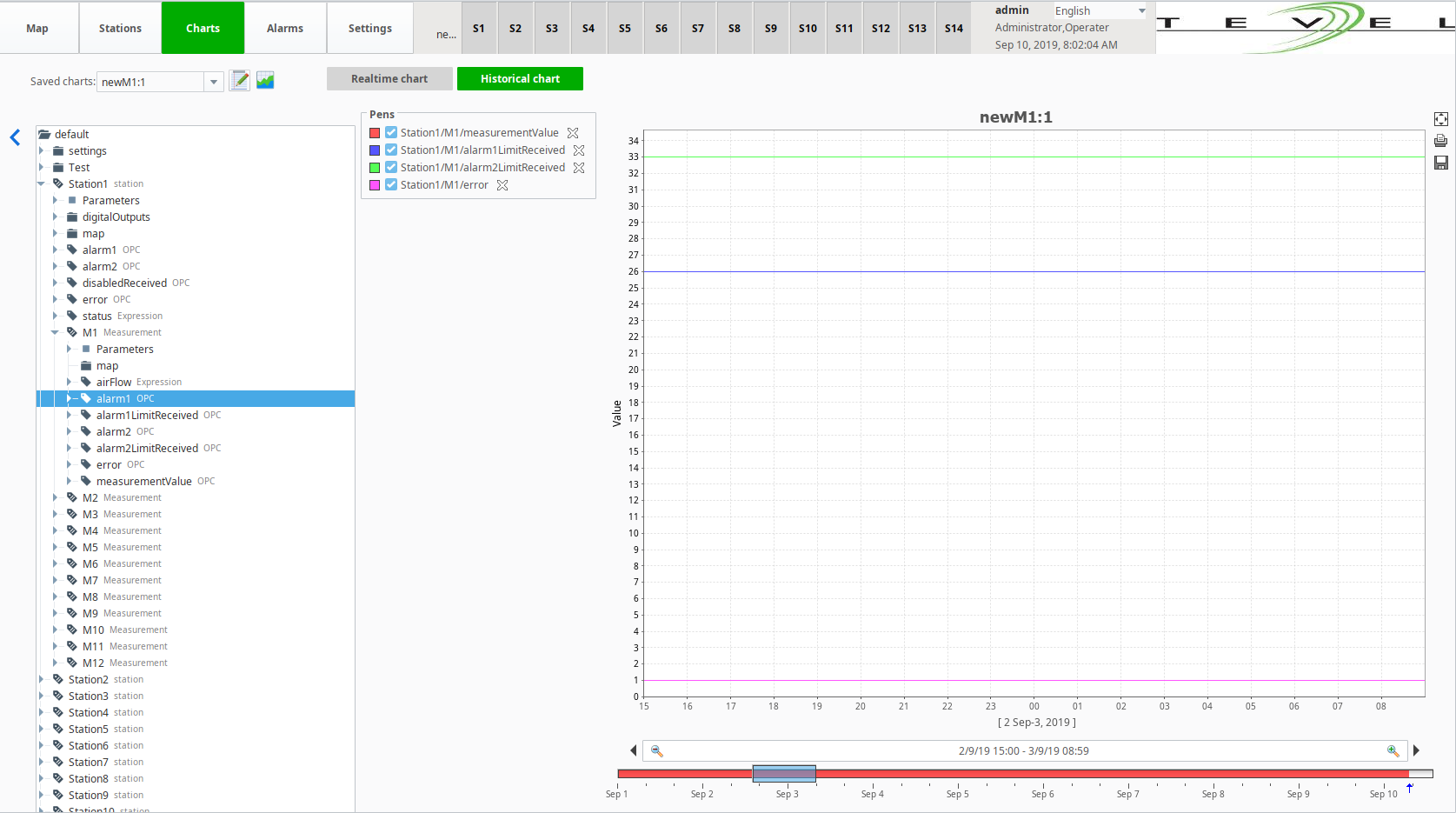Click the default folder icon
The image size is (1456, 813).
(44, 135)
